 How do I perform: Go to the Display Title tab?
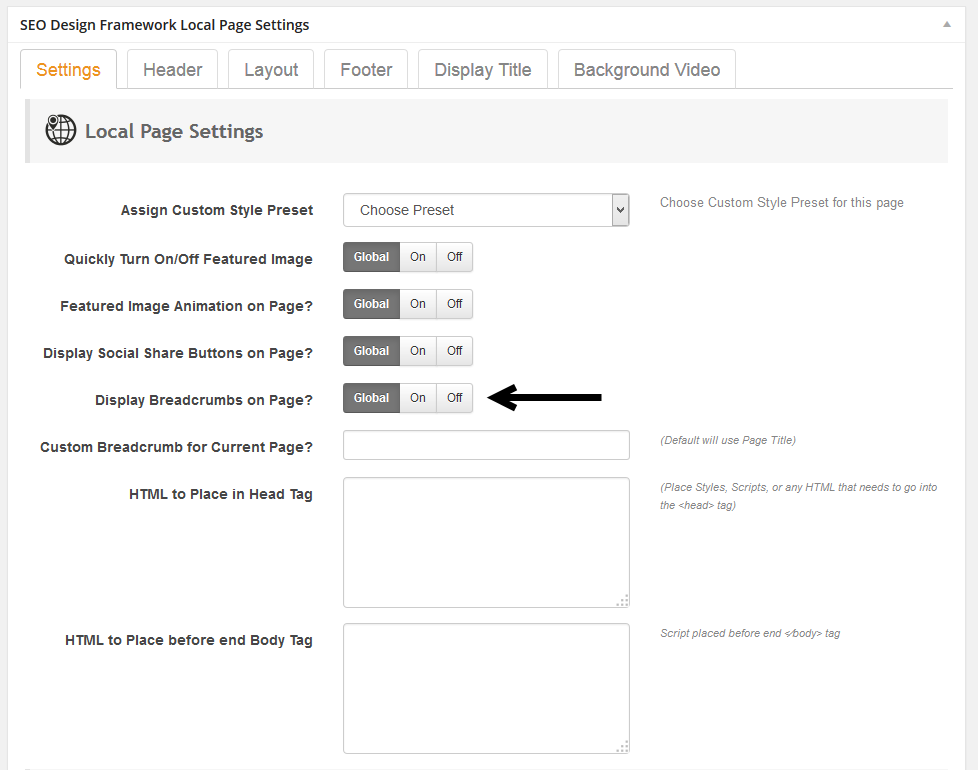click(x=483, y=69)
